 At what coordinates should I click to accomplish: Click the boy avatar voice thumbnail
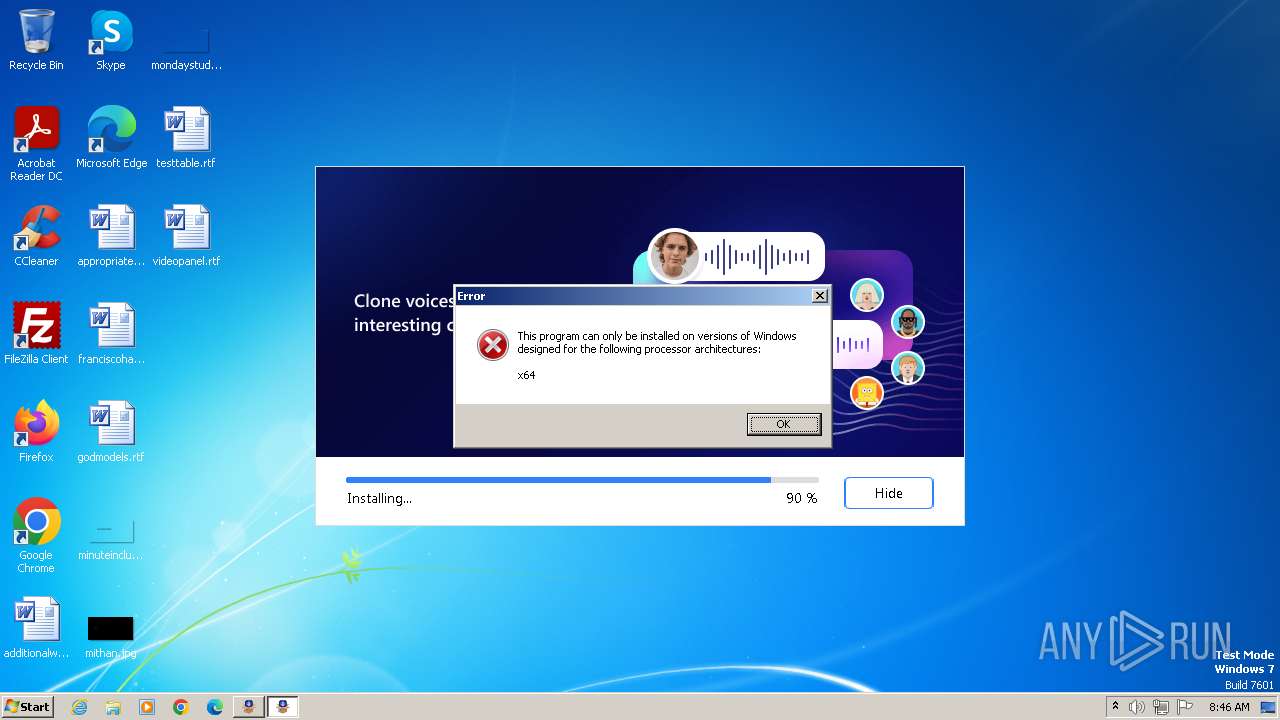[x=674, y=256]
